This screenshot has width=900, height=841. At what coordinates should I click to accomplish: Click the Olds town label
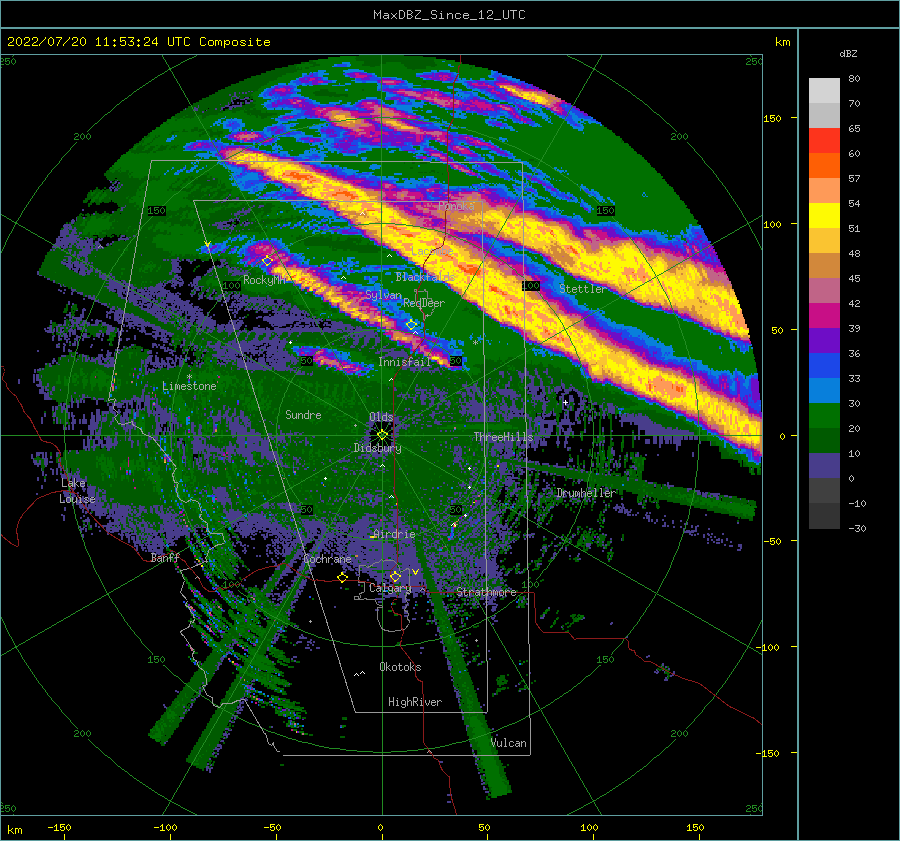point(381,417)
